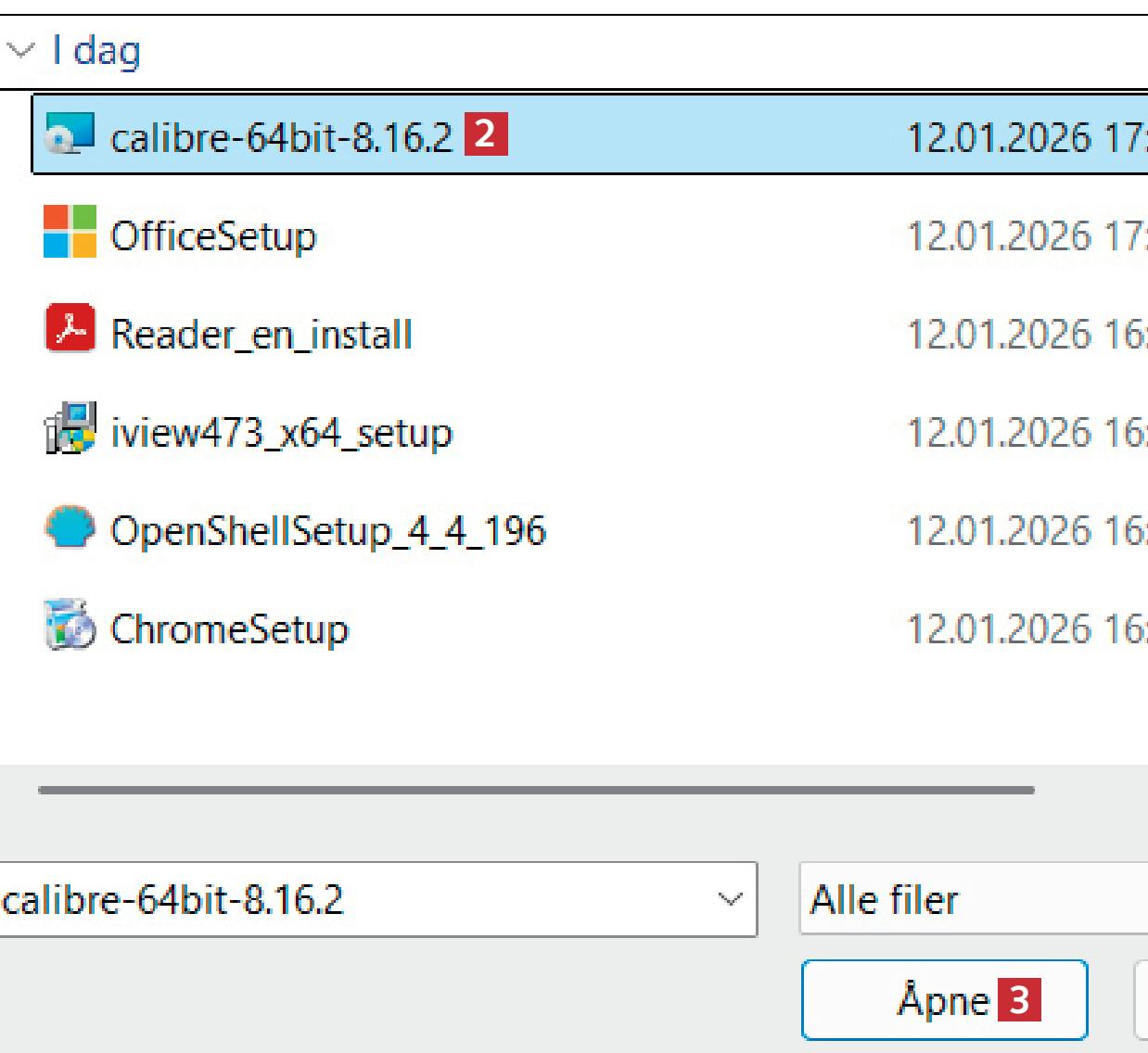Select the OfficeSetup file entry
Image resolution: width=1148 pixels, height=1053 pixels.
pyautogui.click(x=213, y=236)
